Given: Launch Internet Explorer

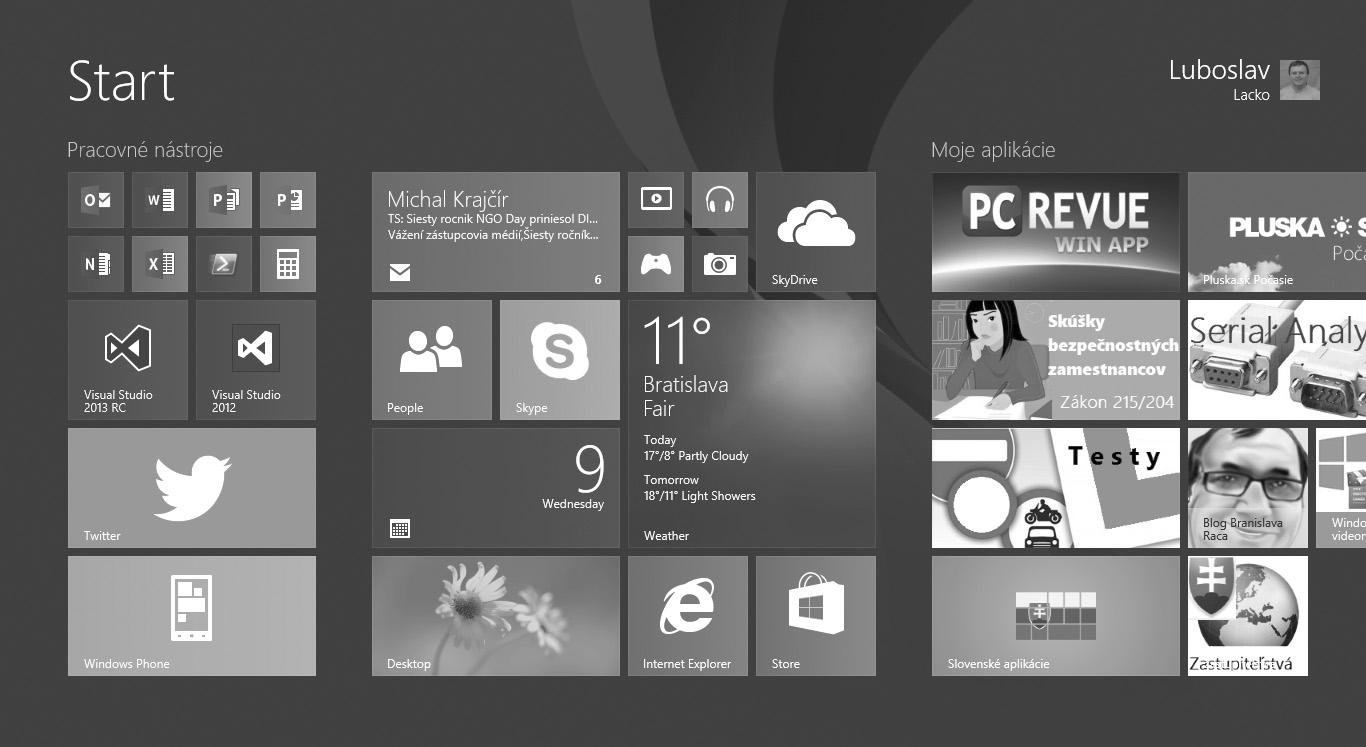Looking at the screenshot, I should (688, 616).
